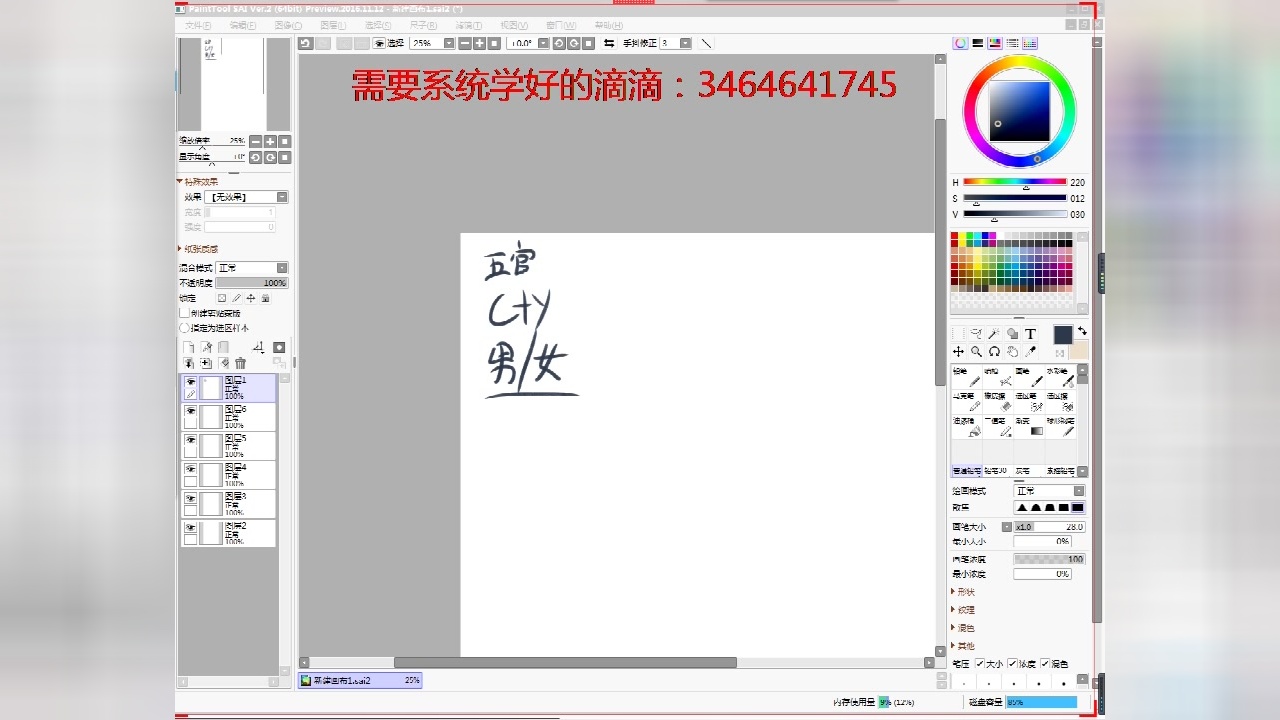The image size is (1280, 720).
Task: Hide layer 图层2 via its eye icon
Action: point(190,527)
